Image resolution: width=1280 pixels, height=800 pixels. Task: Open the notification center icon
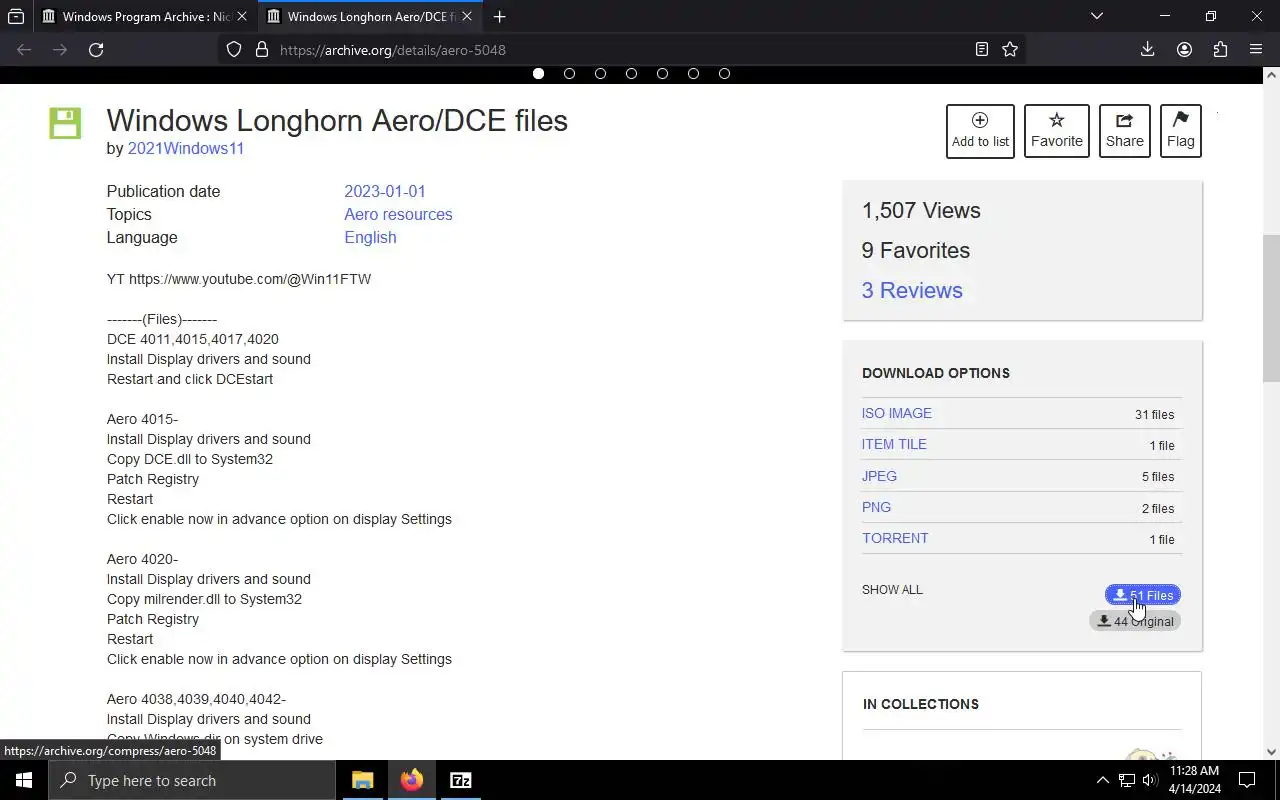pos(1247,780)
